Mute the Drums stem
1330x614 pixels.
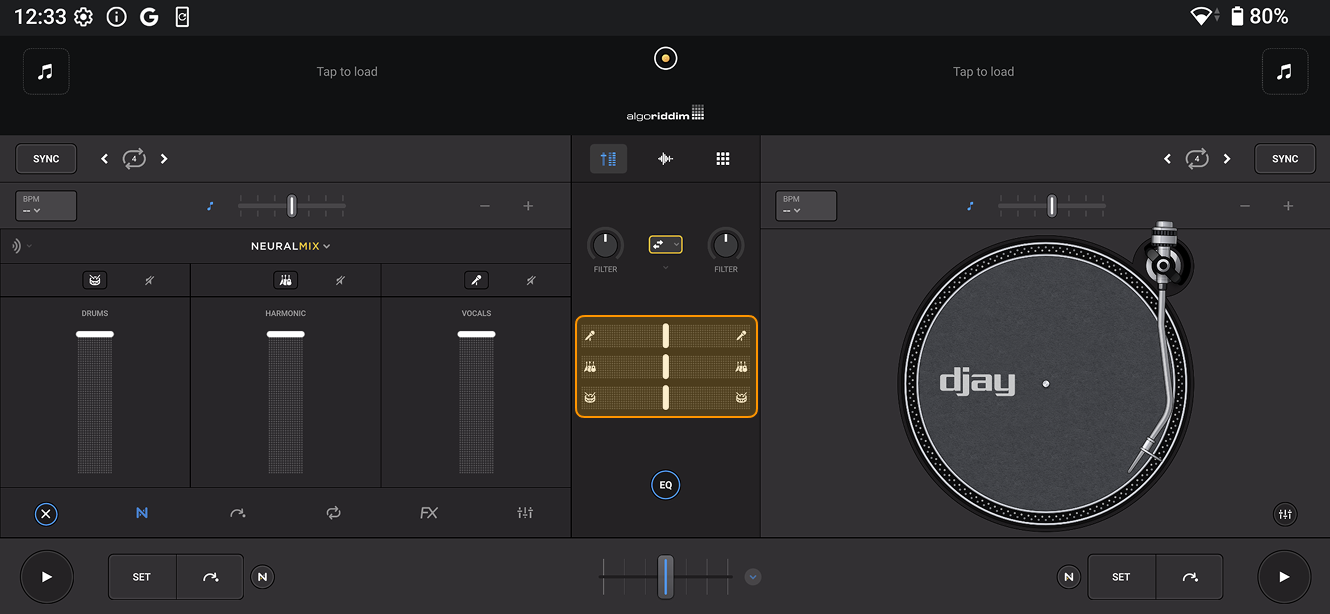(149, 280)
